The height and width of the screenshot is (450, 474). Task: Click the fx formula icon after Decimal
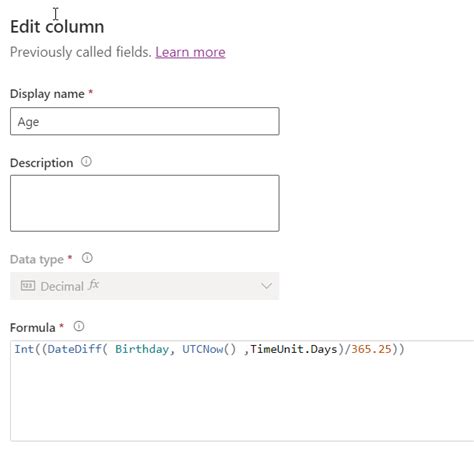93,285
